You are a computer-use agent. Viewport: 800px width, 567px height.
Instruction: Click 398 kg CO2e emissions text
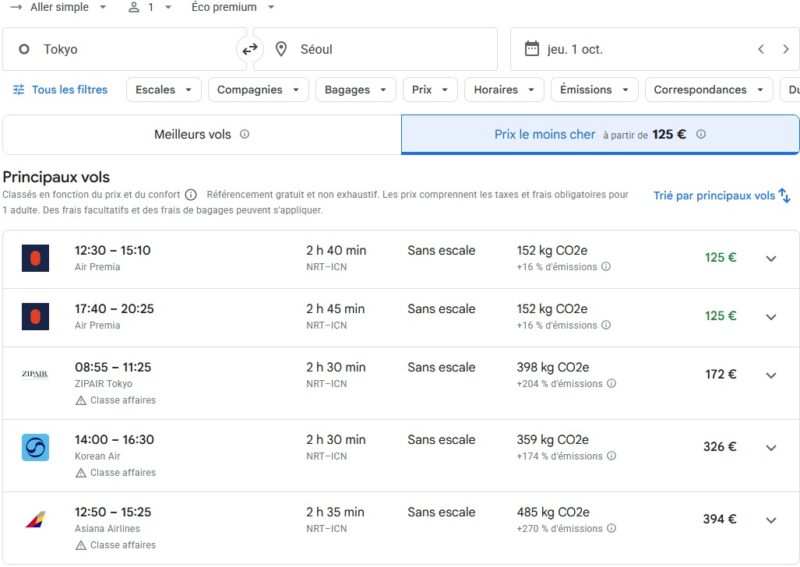click(553, 367)
